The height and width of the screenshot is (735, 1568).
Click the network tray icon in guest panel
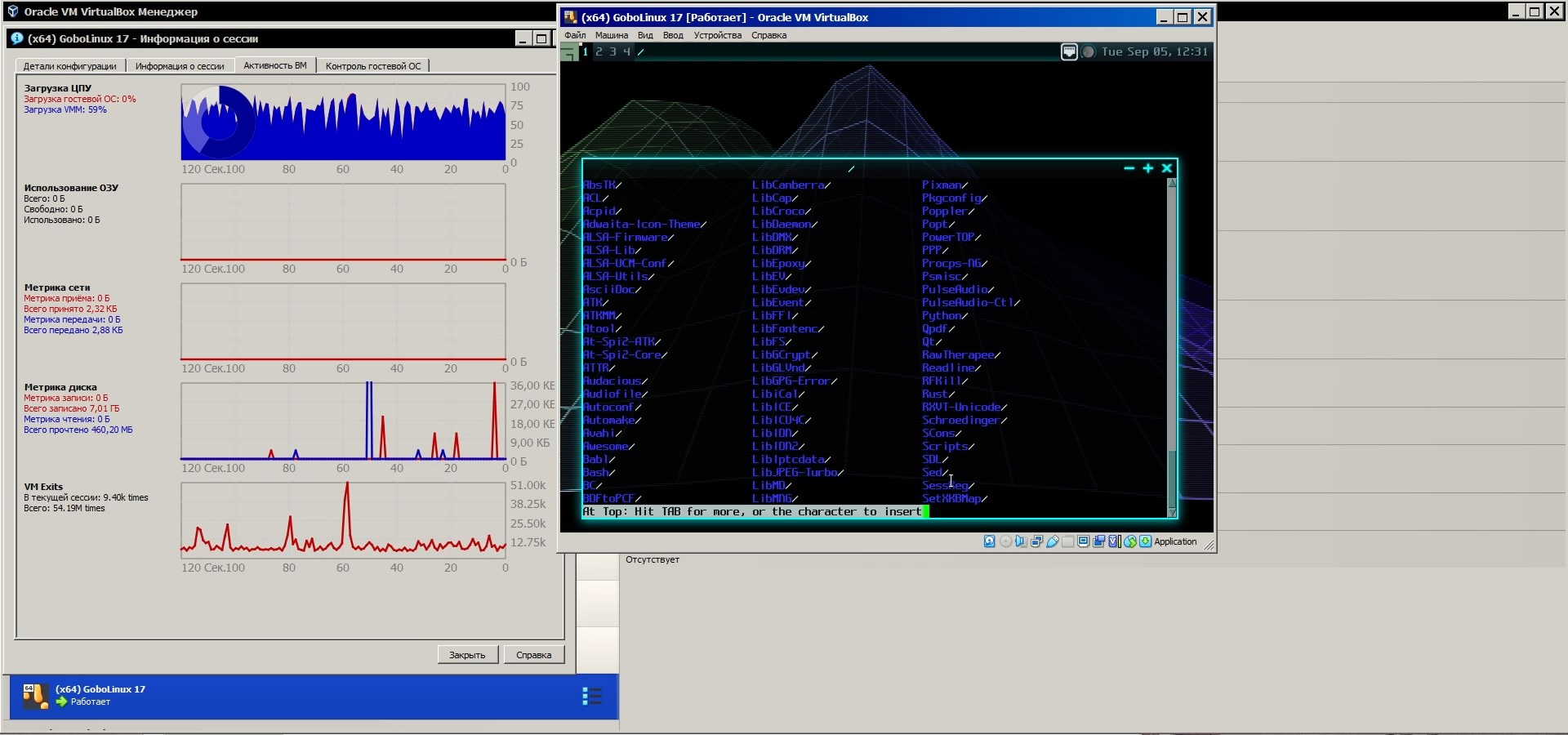1069,52
